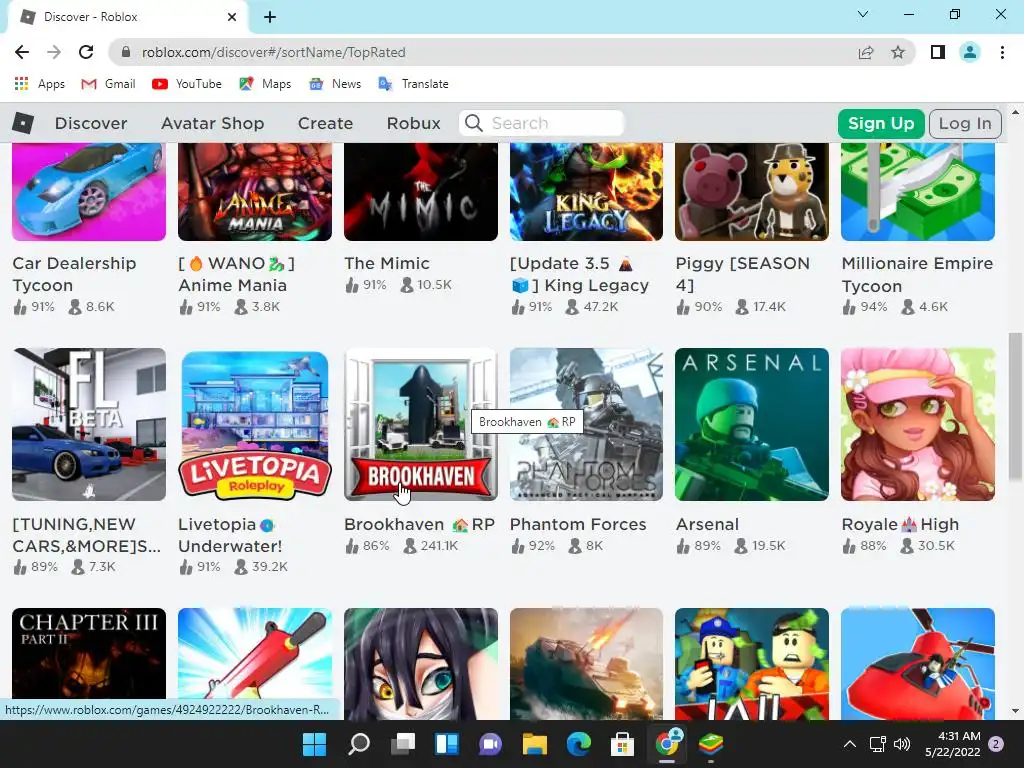
Task: Click the browser forward arrow
Action: point(54,52)
